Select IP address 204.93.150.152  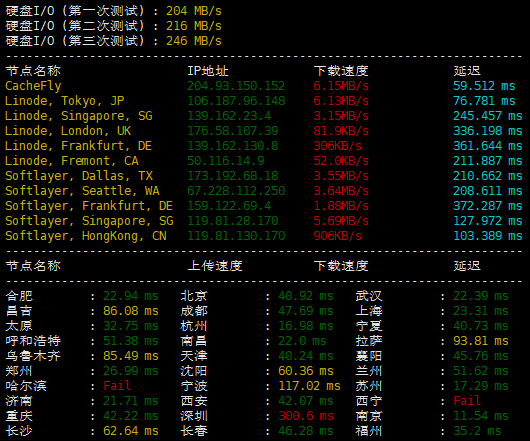point(236,86)
